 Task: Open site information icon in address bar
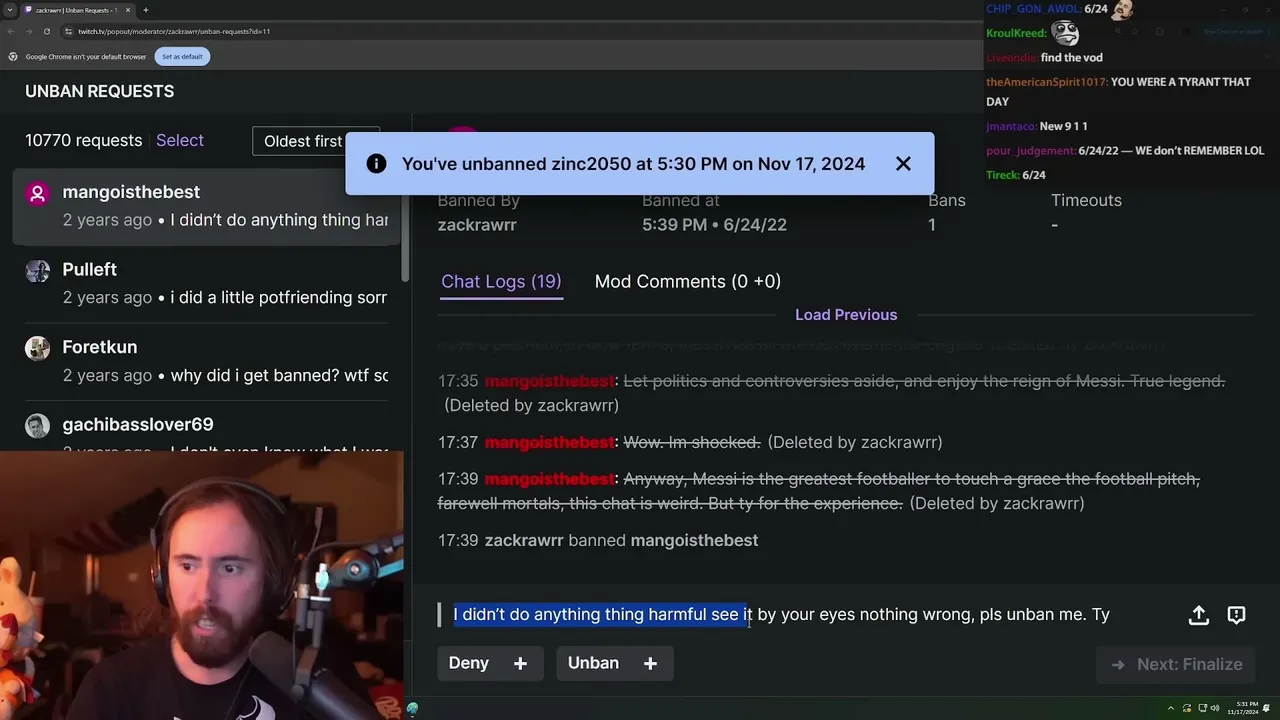tap(68, 31)
